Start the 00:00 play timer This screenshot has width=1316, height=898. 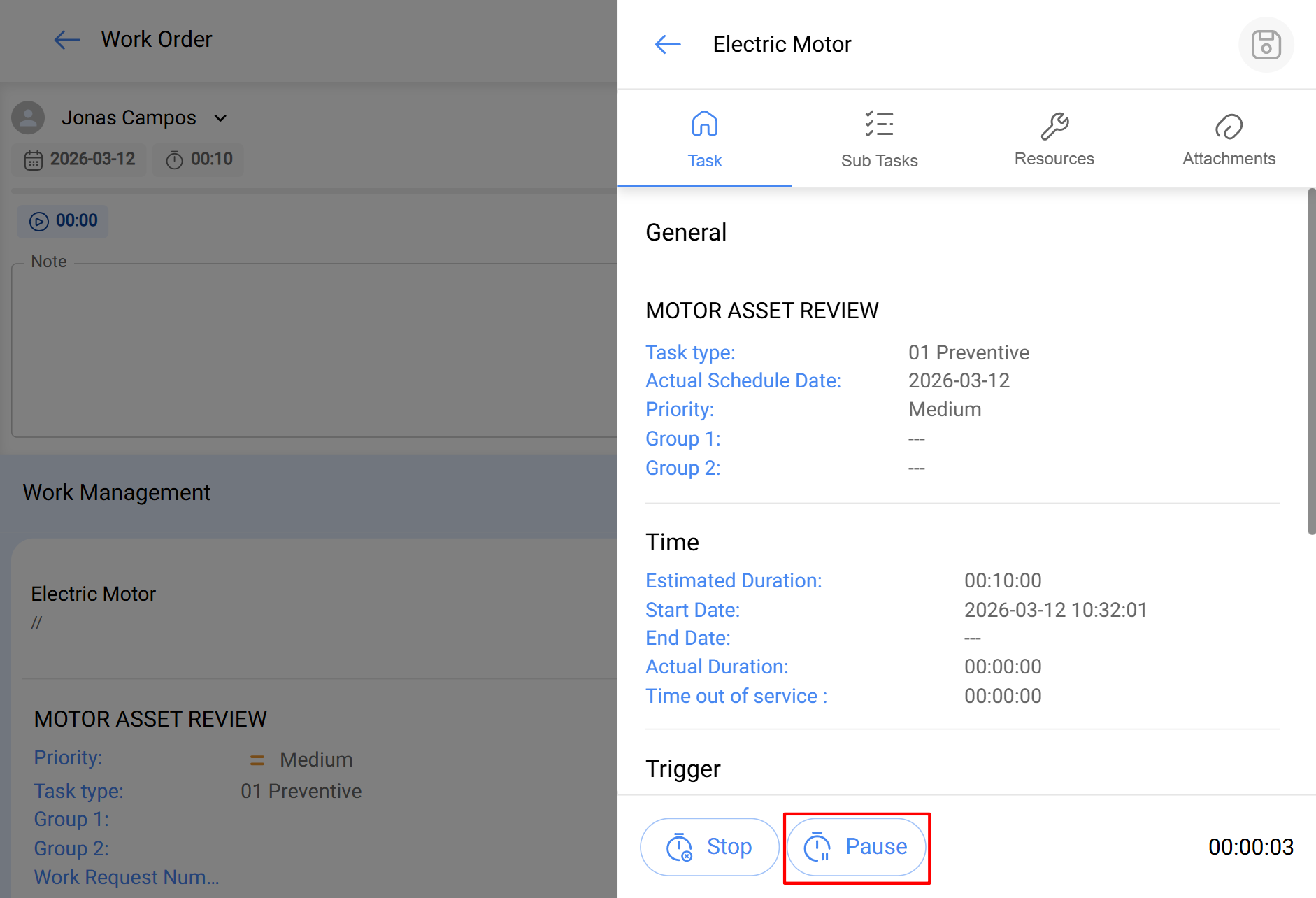tap(63, 221)
